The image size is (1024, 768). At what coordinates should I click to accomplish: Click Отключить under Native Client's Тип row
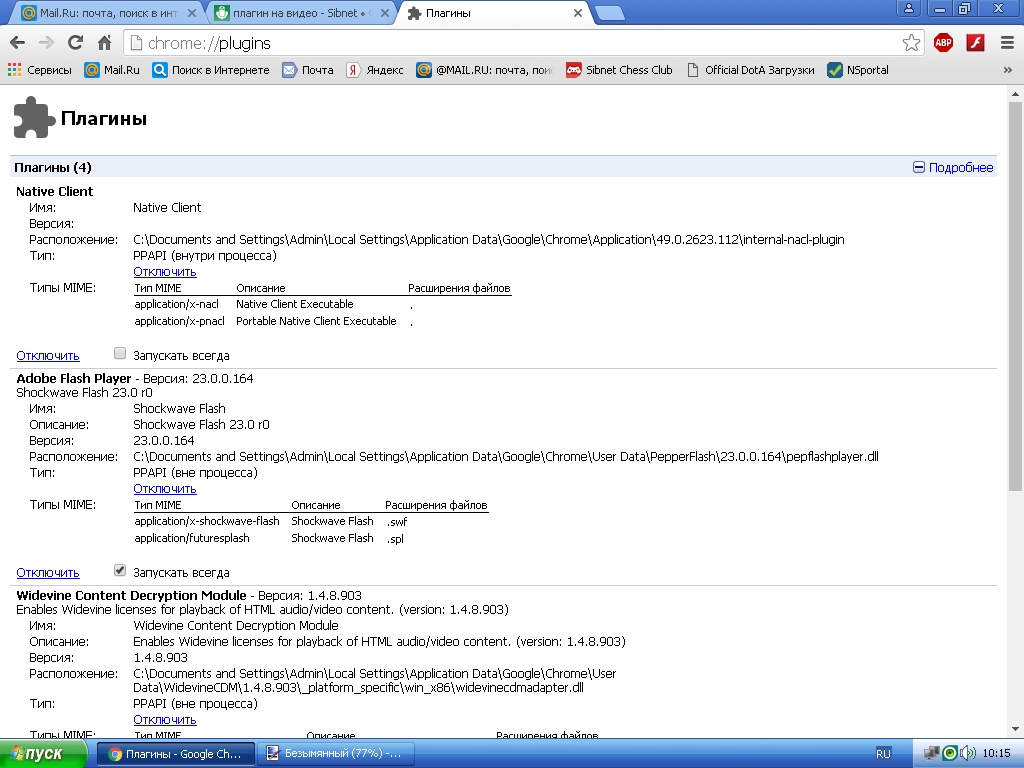(165, 272)
